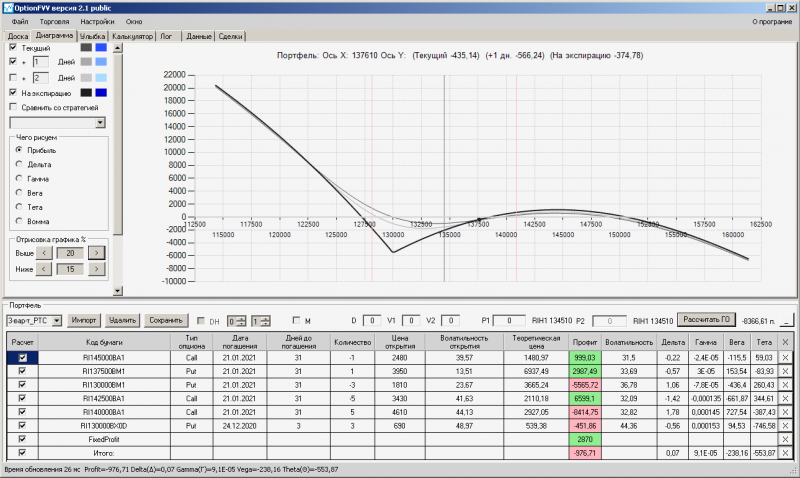
Task: Click X on RI130000BX0D put row
Action: pyautogui.click(x=785, y=425)
